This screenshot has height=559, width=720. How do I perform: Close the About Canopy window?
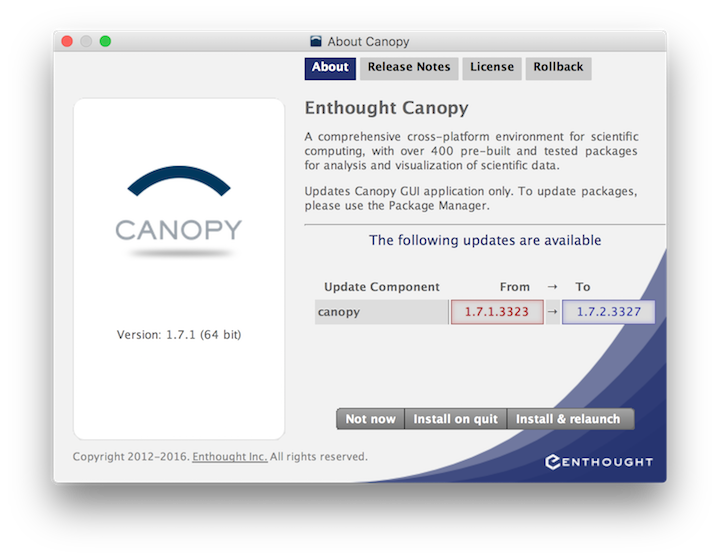coord(67,41)
